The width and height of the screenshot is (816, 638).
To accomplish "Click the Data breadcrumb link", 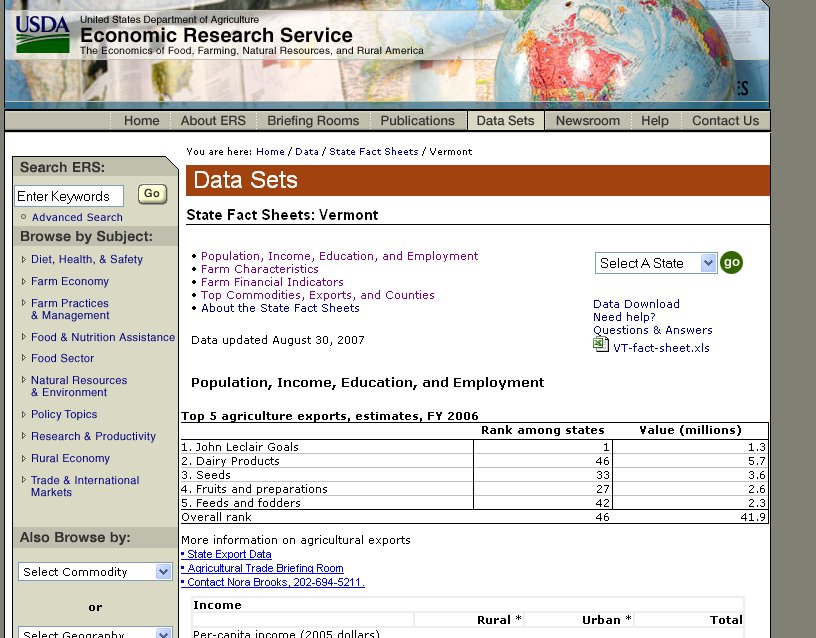I will pyautogui.click(x=307, y=151).
